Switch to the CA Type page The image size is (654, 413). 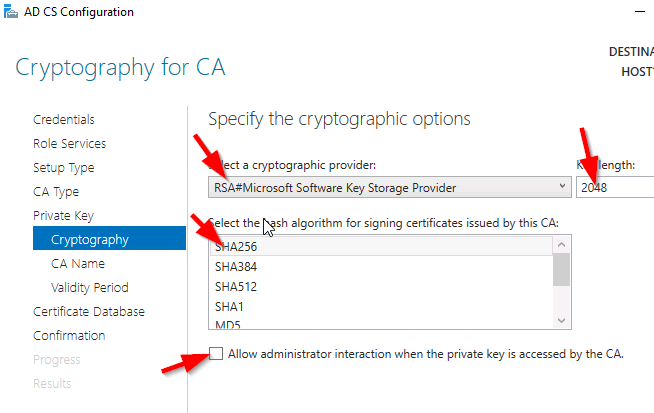click(x=56, y=192)
